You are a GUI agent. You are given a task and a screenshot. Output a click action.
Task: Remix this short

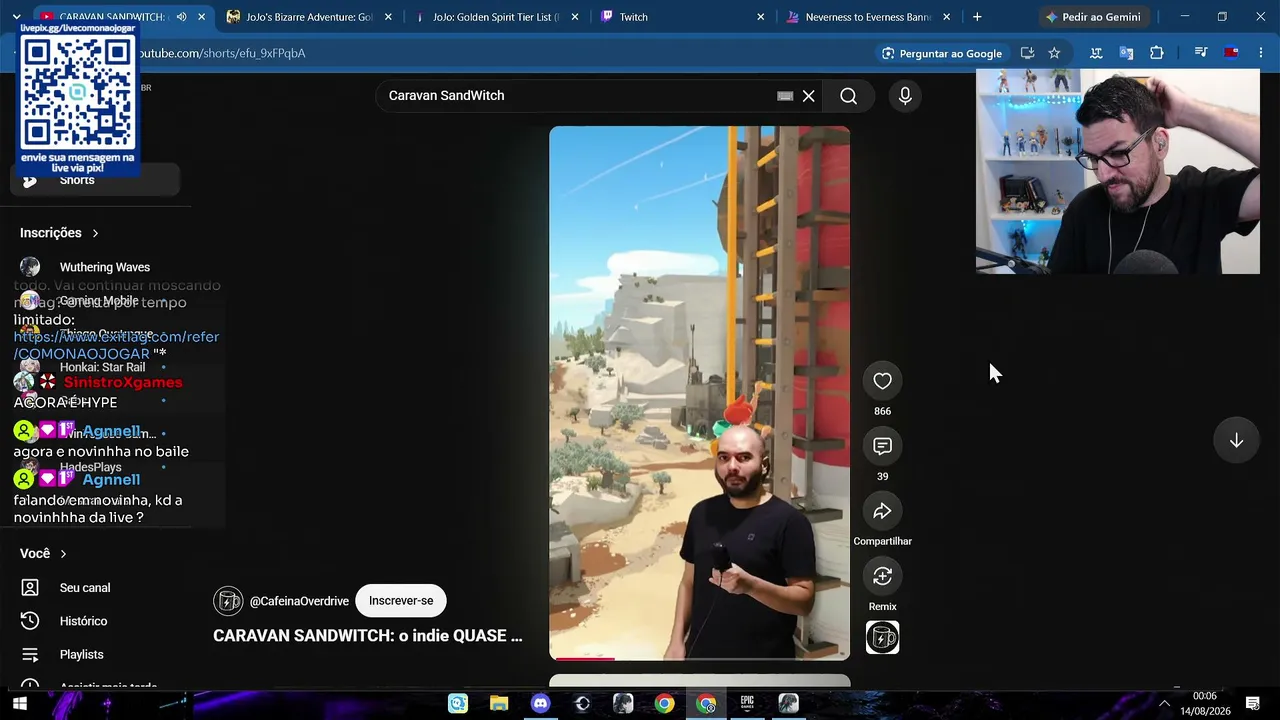coord(882,576)
